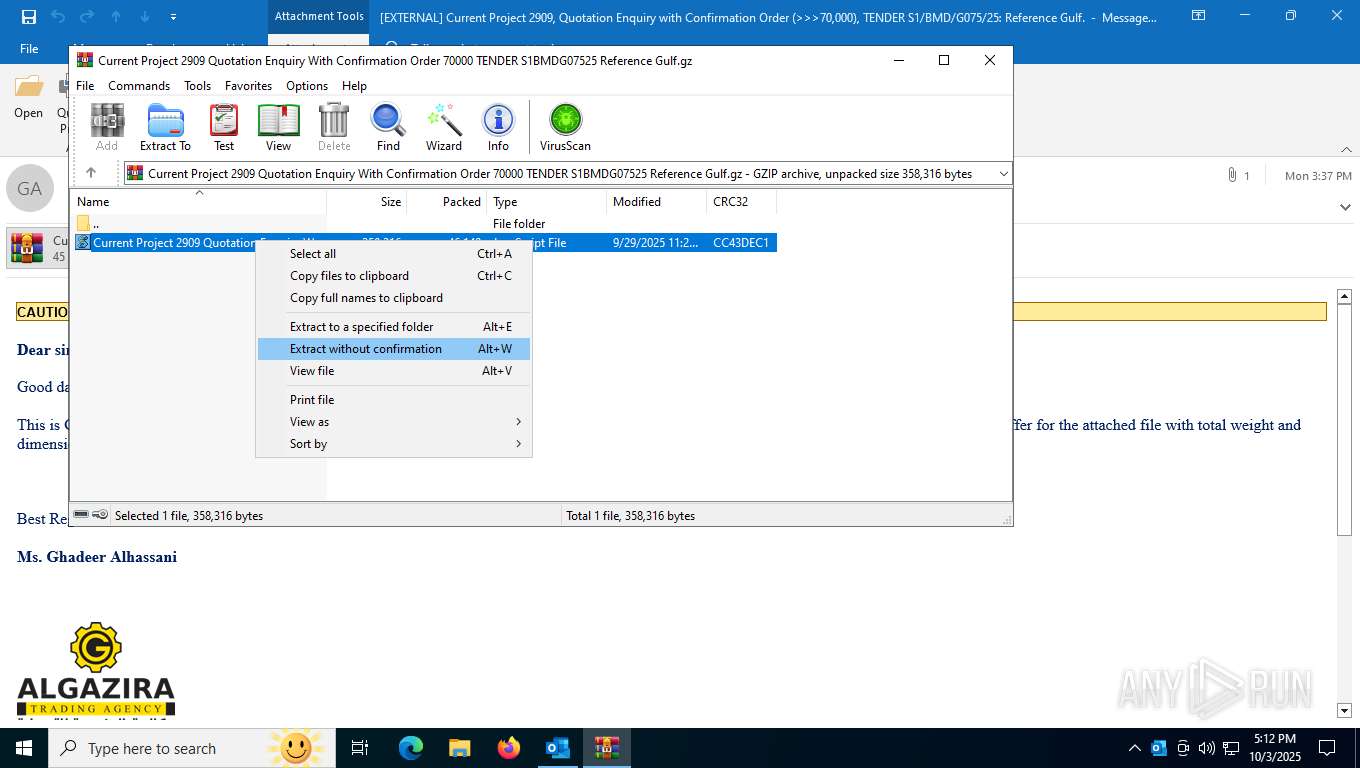Sort by the Size column header

pos(366,201)
